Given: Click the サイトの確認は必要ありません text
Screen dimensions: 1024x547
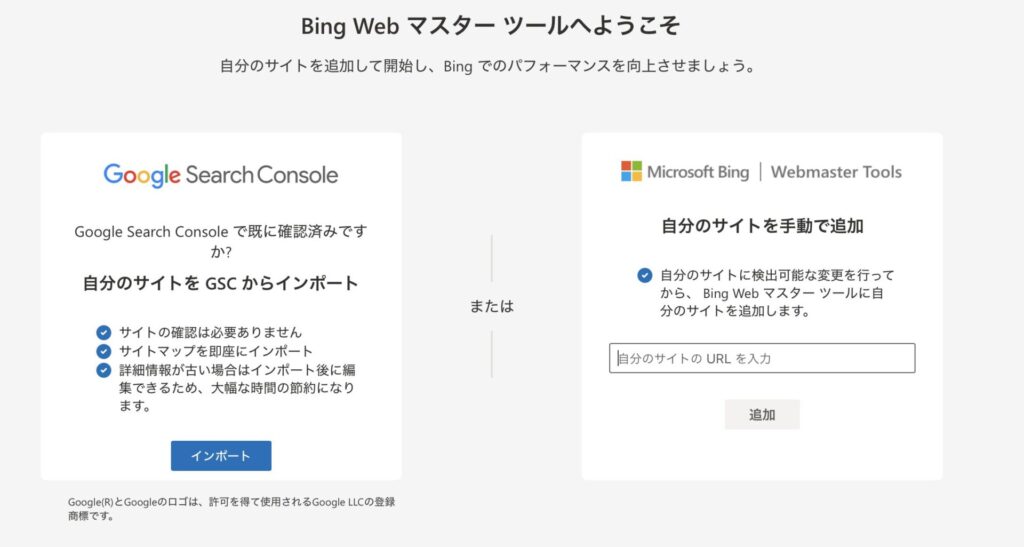Looking at the screenshot, I should 210,332.
